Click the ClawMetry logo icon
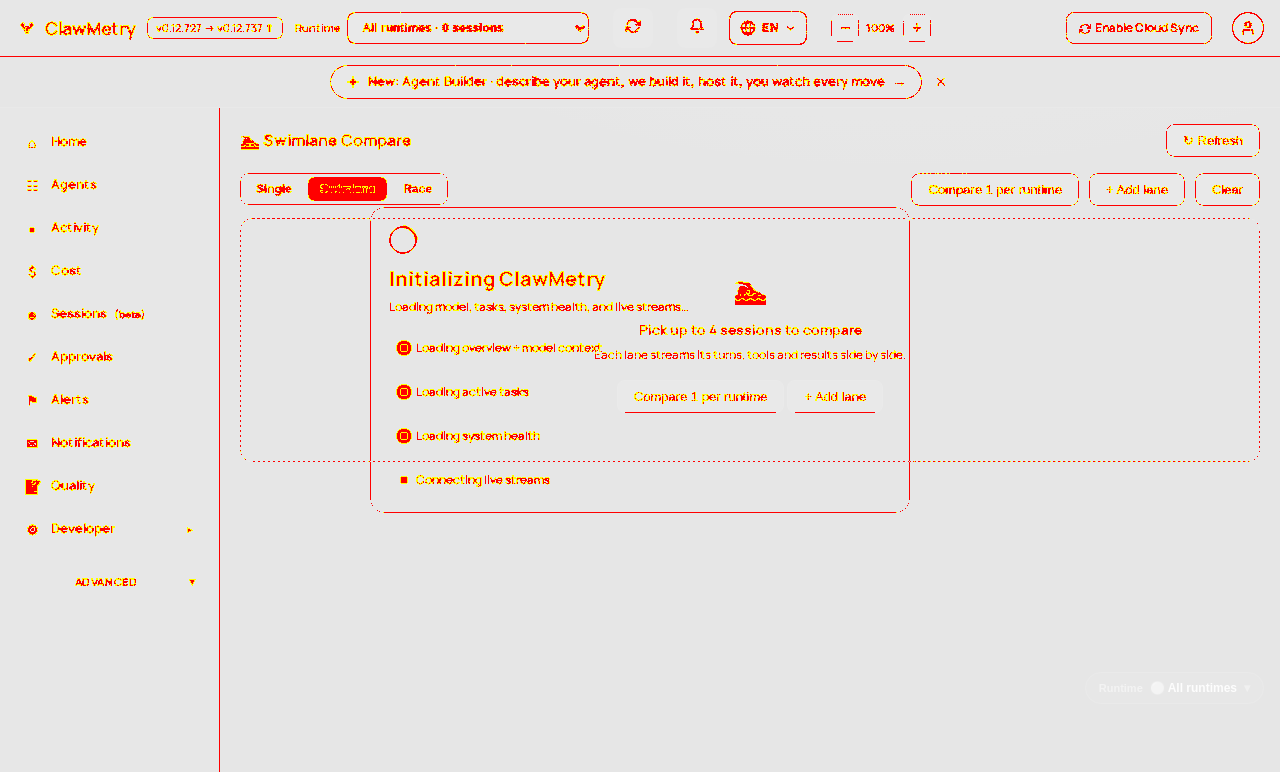This screenshot has height=772, width=1280. [27, 28]
